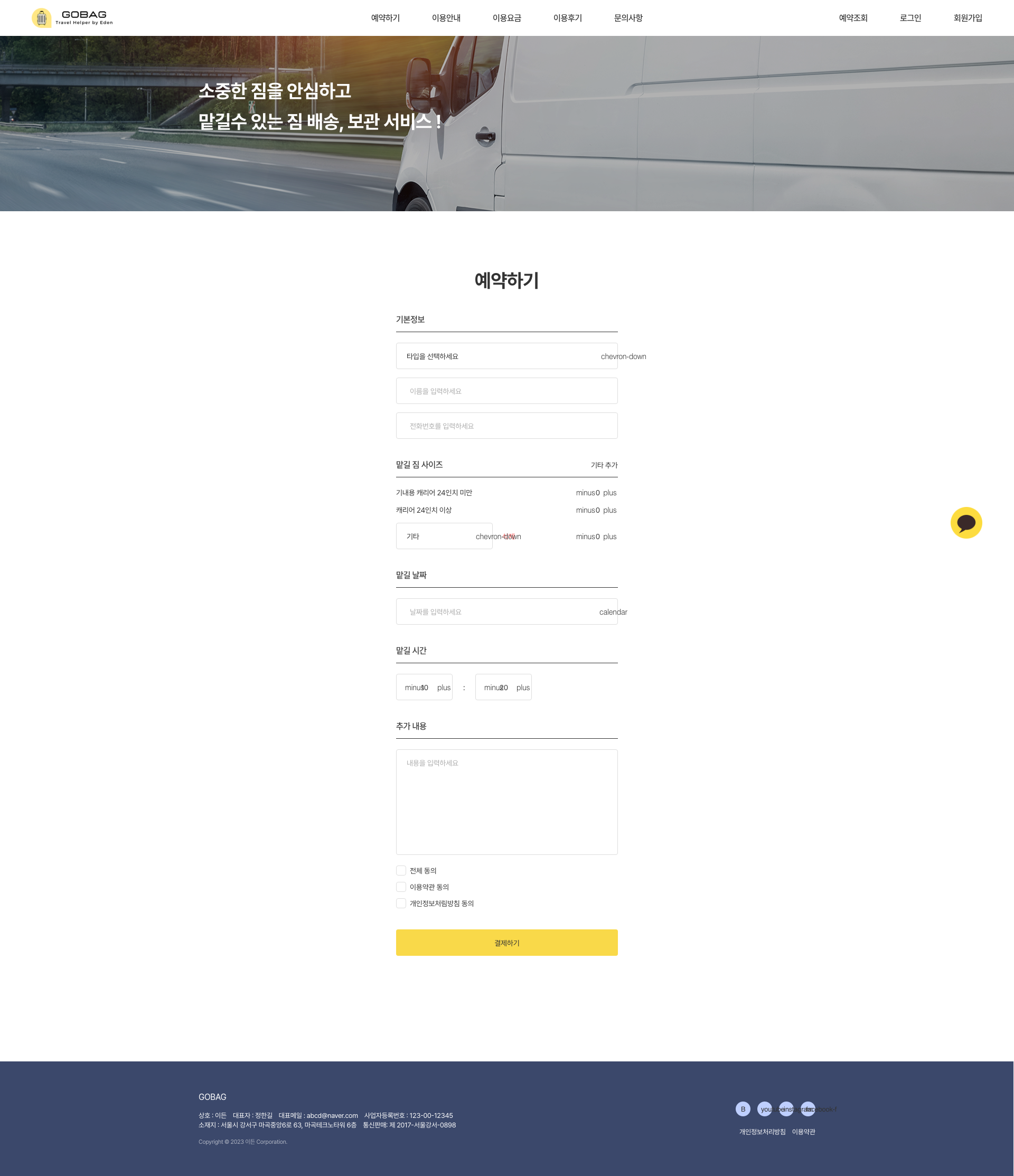Focus the 날짜를 입력하세요 field
Screen dimensions: 1014x1176
(x=506, y=611)
